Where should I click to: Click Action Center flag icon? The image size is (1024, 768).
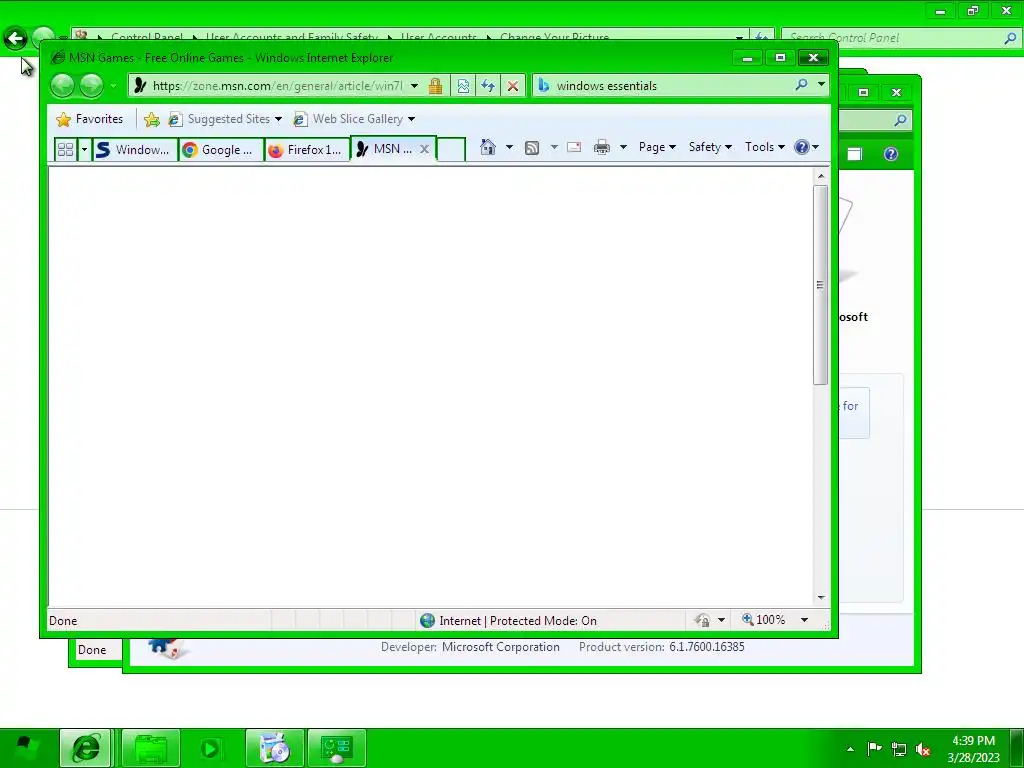point(874,749)
